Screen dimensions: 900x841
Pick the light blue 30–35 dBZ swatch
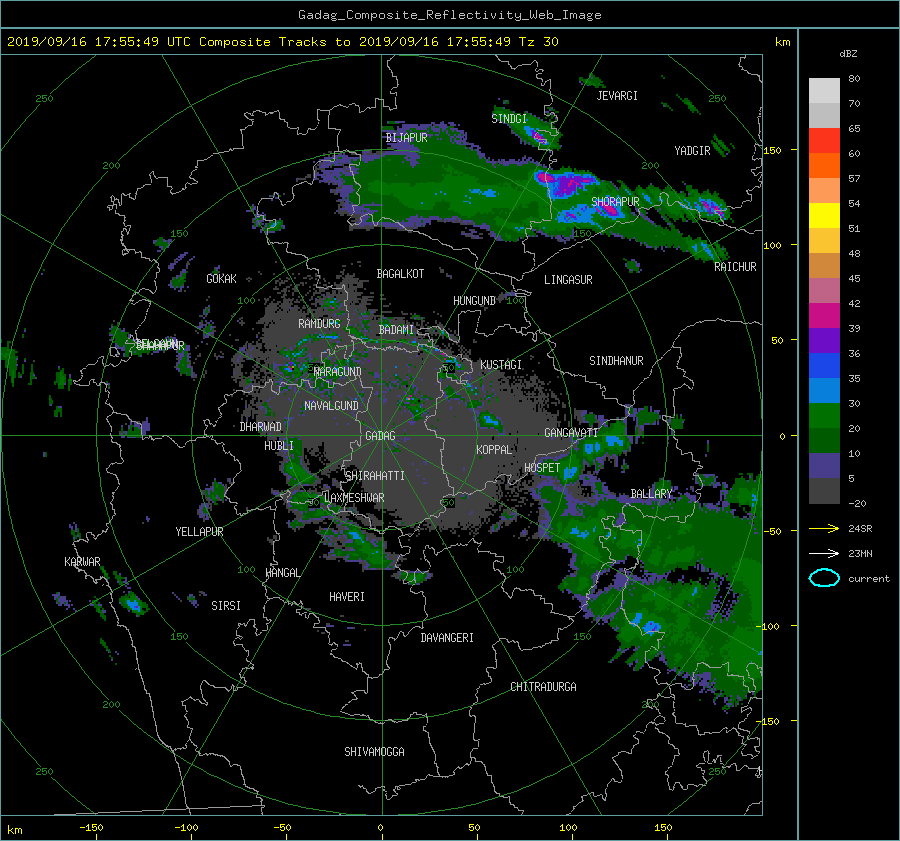pyautogui.click(x=824, y=391)
